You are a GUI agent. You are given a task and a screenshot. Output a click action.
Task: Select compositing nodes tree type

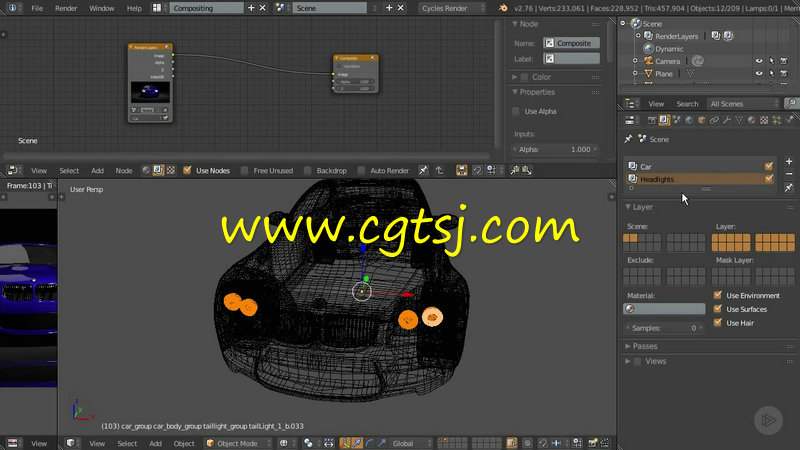[x=158, y=170]
